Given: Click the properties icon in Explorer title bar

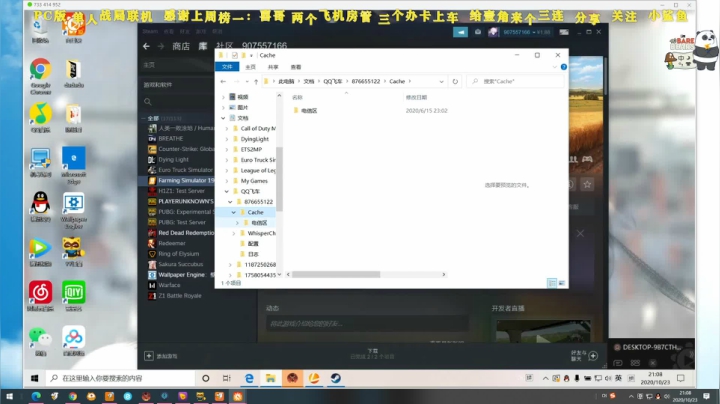Looking at the screenshot, I should click(x=235, y=55).
